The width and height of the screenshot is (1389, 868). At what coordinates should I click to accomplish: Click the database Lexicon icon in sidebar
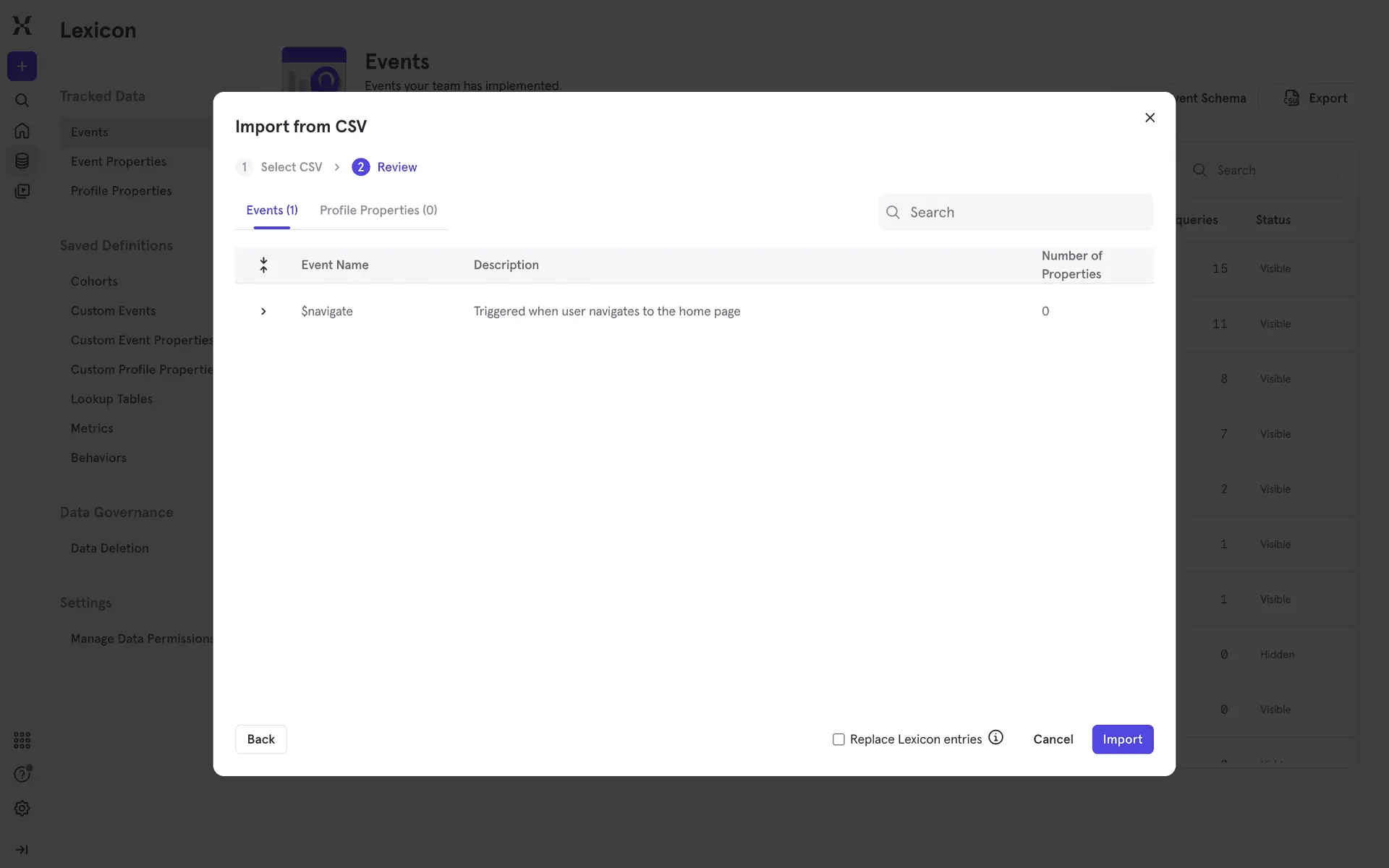22,161
